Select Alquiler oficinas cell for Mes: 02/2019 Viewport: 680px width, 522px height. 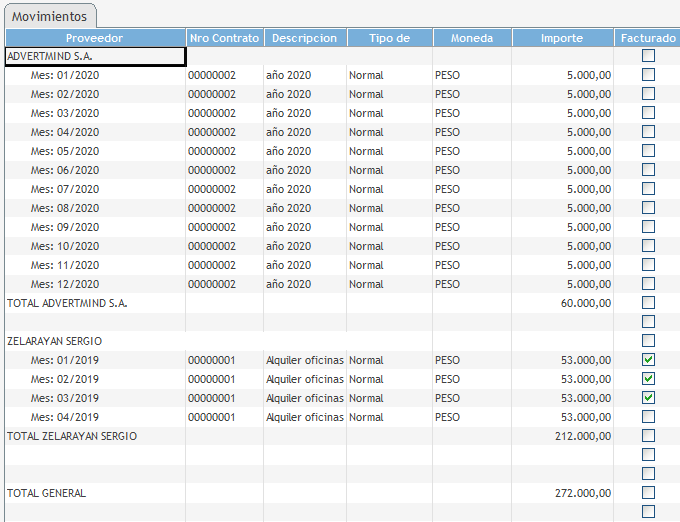point(304,379)
